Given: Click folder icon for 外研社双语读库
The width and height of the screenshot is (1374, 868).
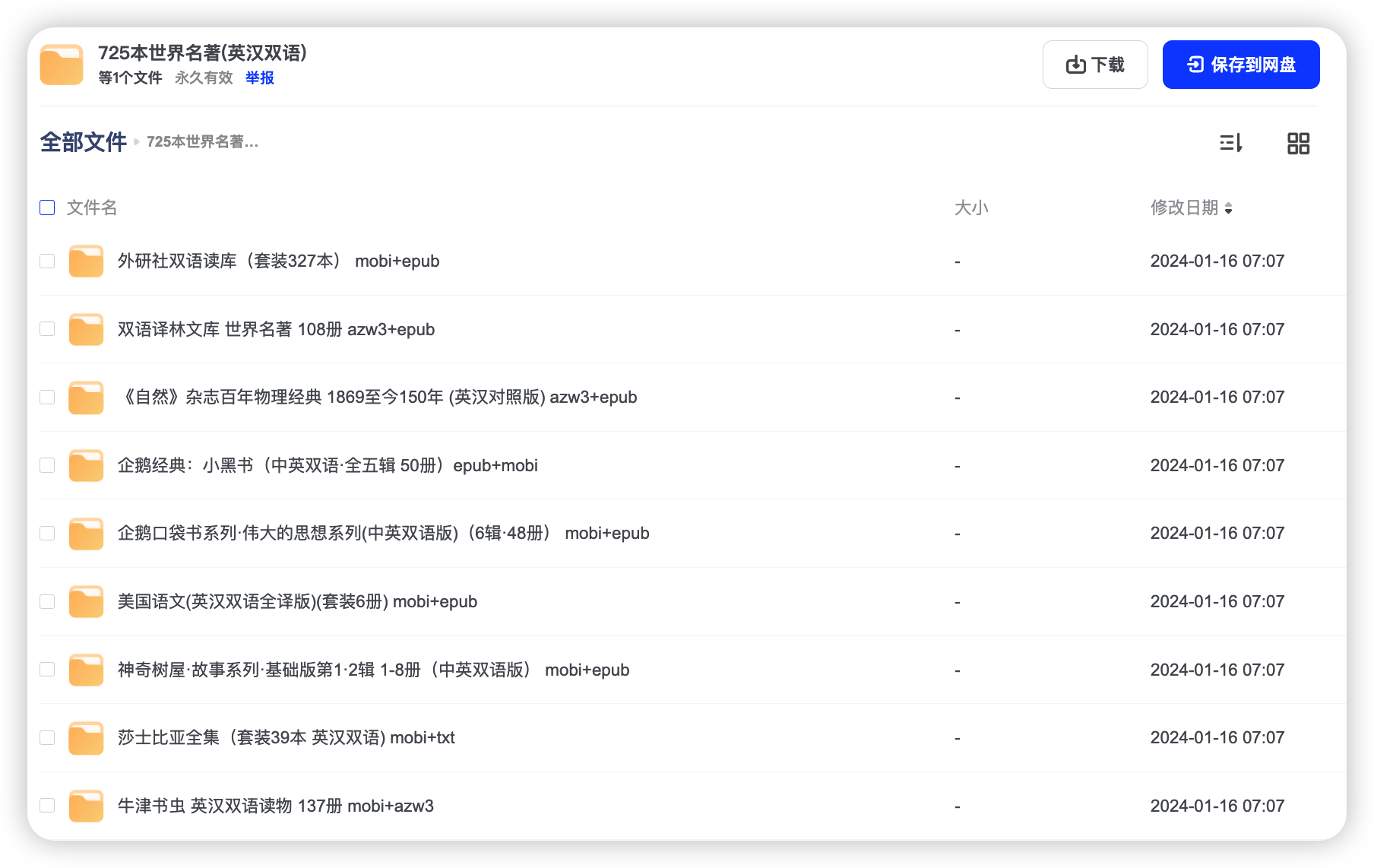Looking at the screenshot, I should coord(86,261).
